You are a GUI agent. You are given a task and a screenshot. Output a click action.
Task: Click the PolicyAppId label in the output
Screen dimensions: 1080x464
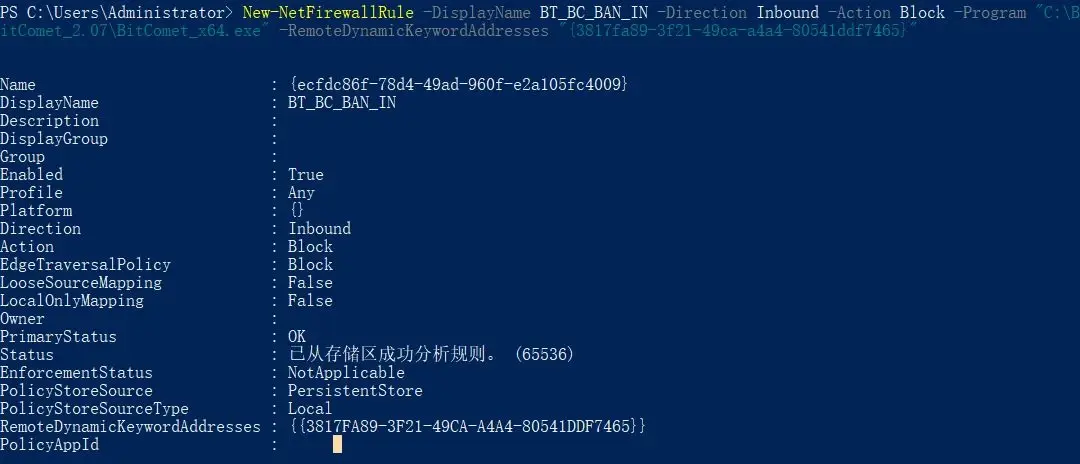tap(49, 445)
